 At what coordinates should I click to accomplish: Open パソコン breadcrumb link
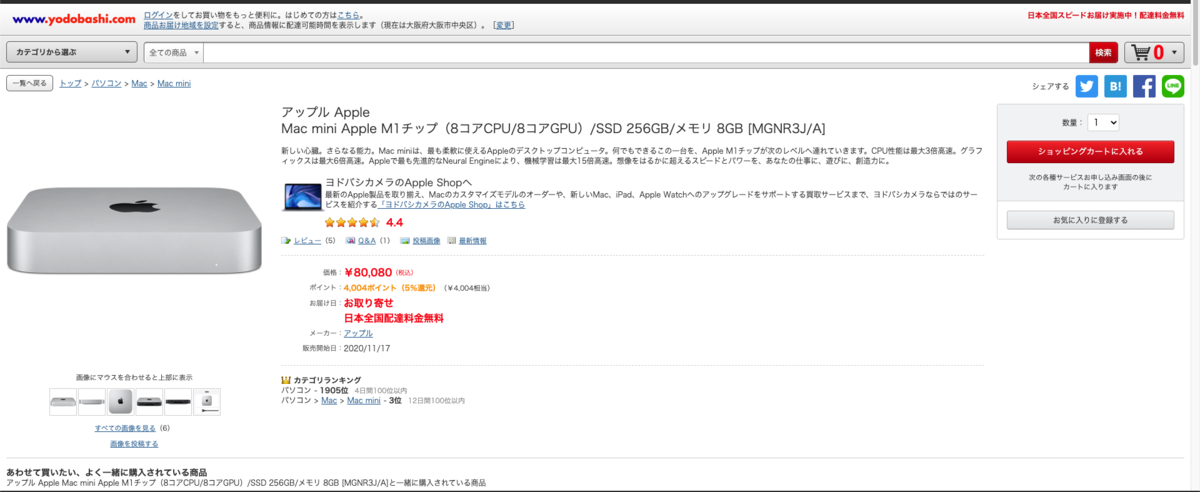(107, 84)
